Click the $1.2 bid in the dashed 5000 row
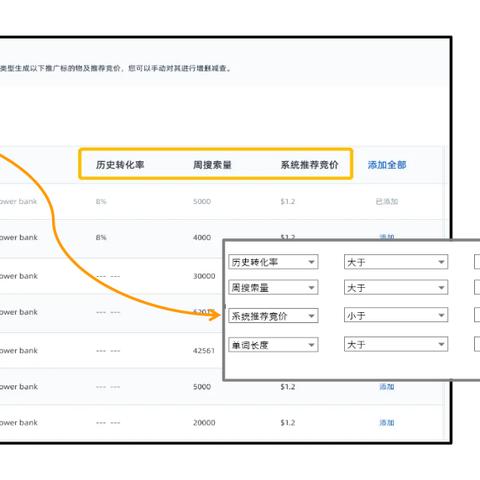Image resolution: width=480 pixels, height=480 pixels. click(x=288, y=387)
